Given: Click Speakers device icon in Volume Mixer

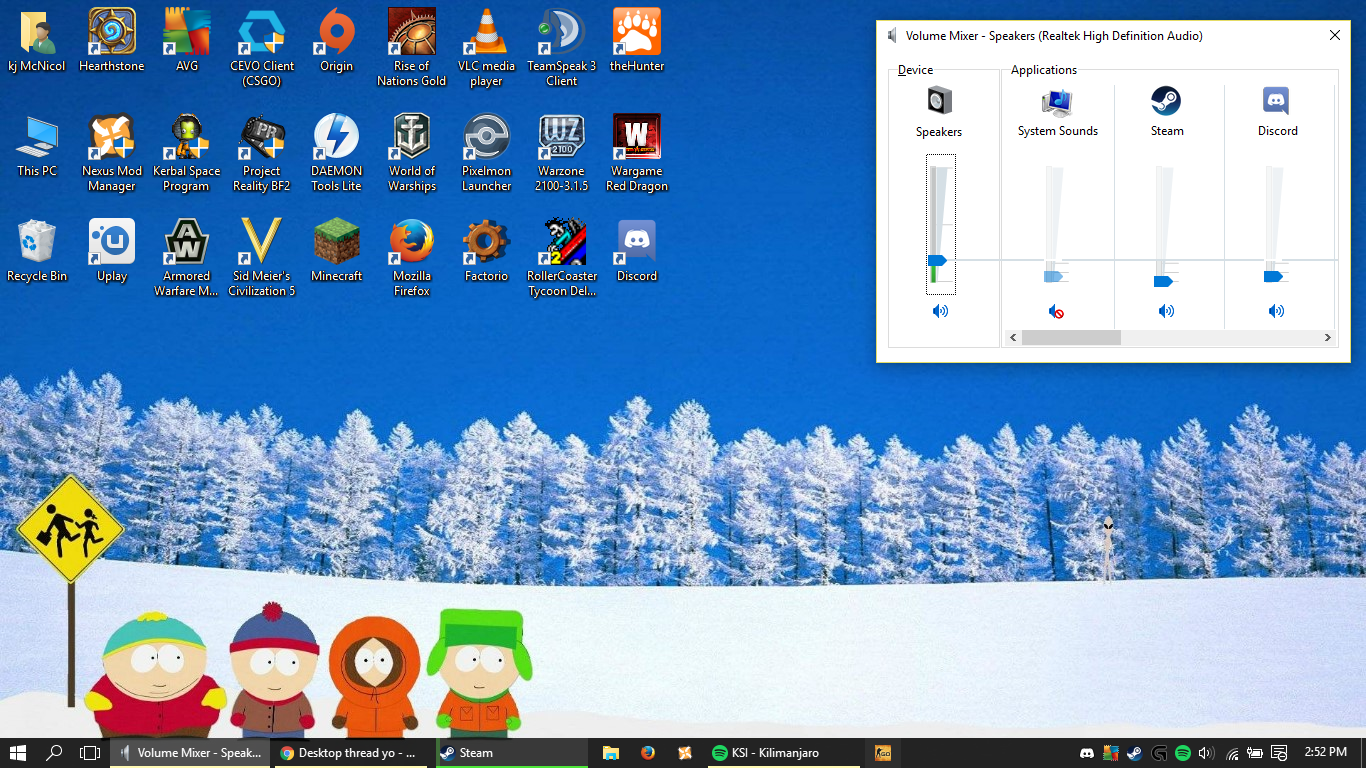Looking at the screenshot, I should [x=940, y=100].
